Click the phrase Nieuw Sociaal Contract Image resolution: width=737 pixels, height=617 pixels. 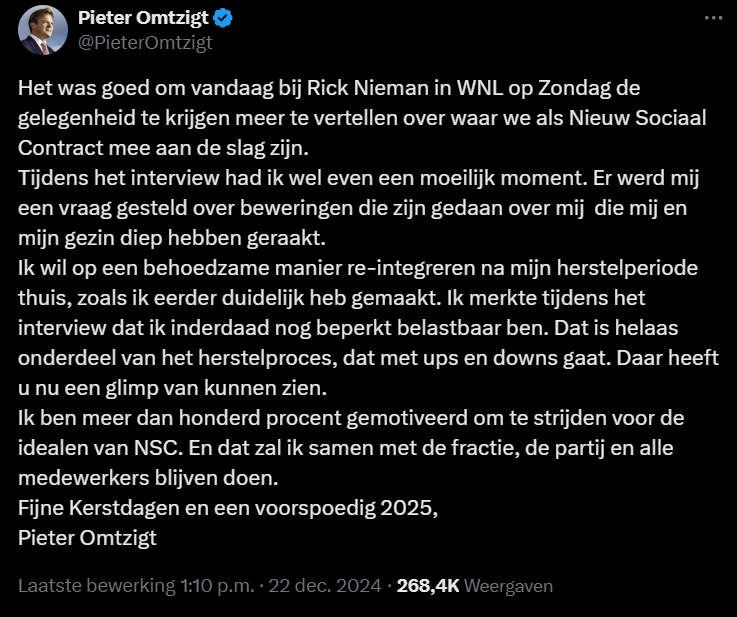[x=362, y=133]
